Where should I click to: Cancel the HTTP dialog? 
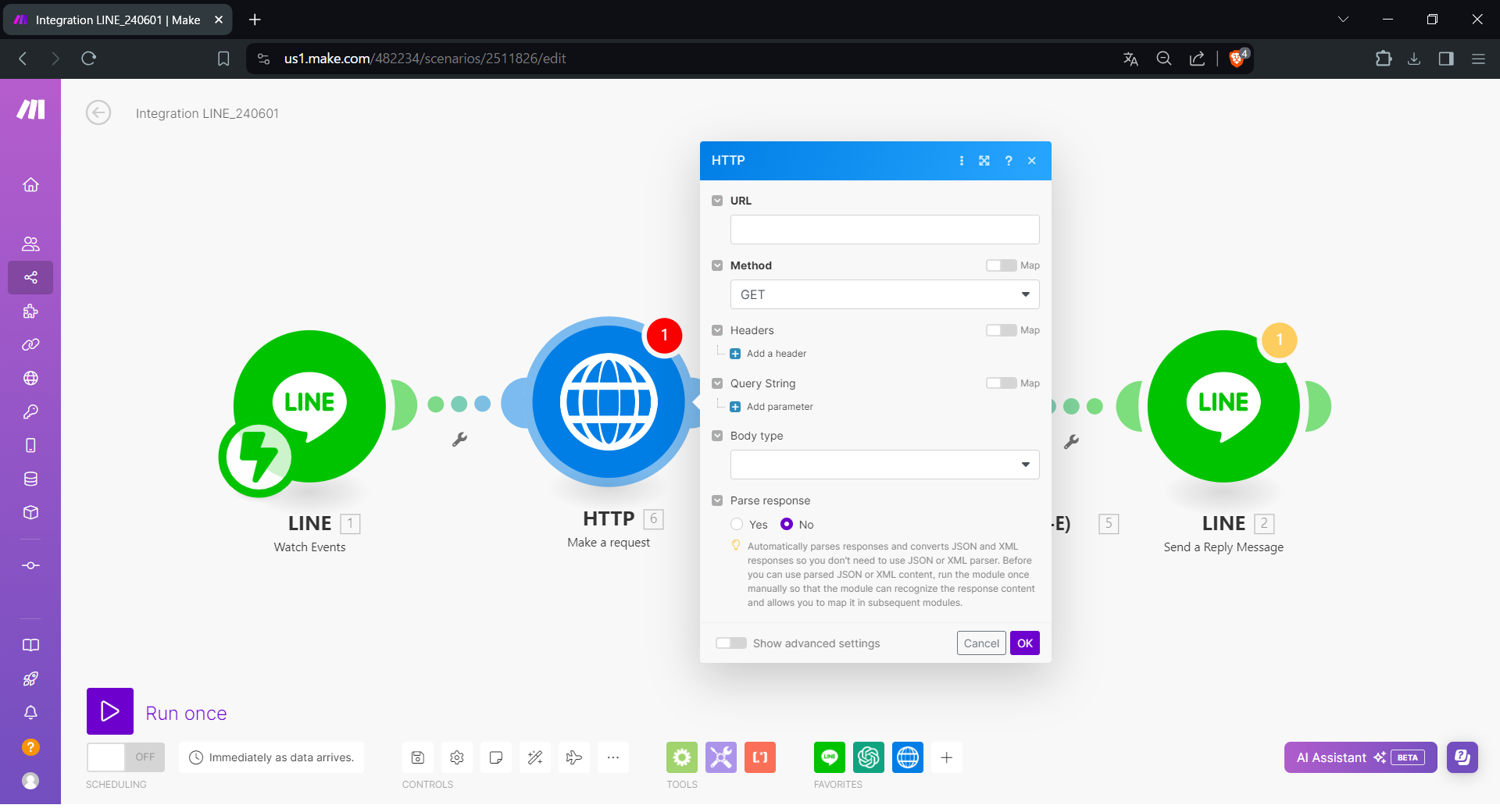(x=981, y=643)
